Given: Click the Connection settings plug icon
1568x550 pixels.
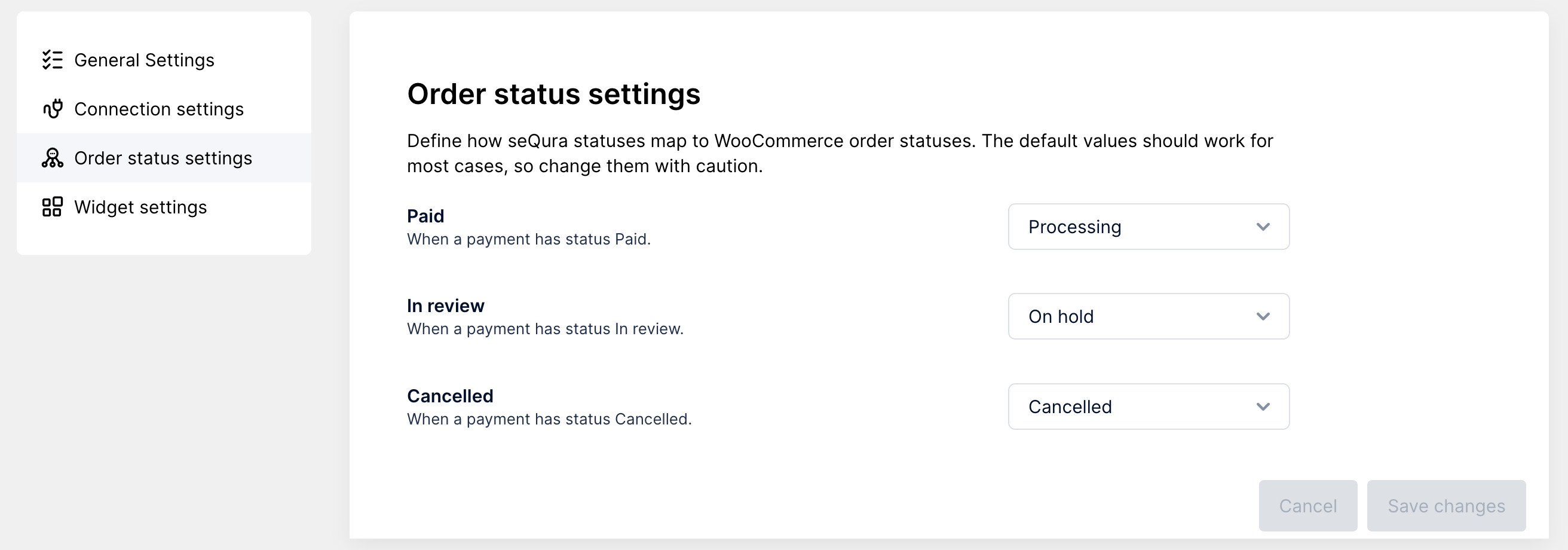Looking at the screenshot, I should pyautogui.click(x=53, y=109).
